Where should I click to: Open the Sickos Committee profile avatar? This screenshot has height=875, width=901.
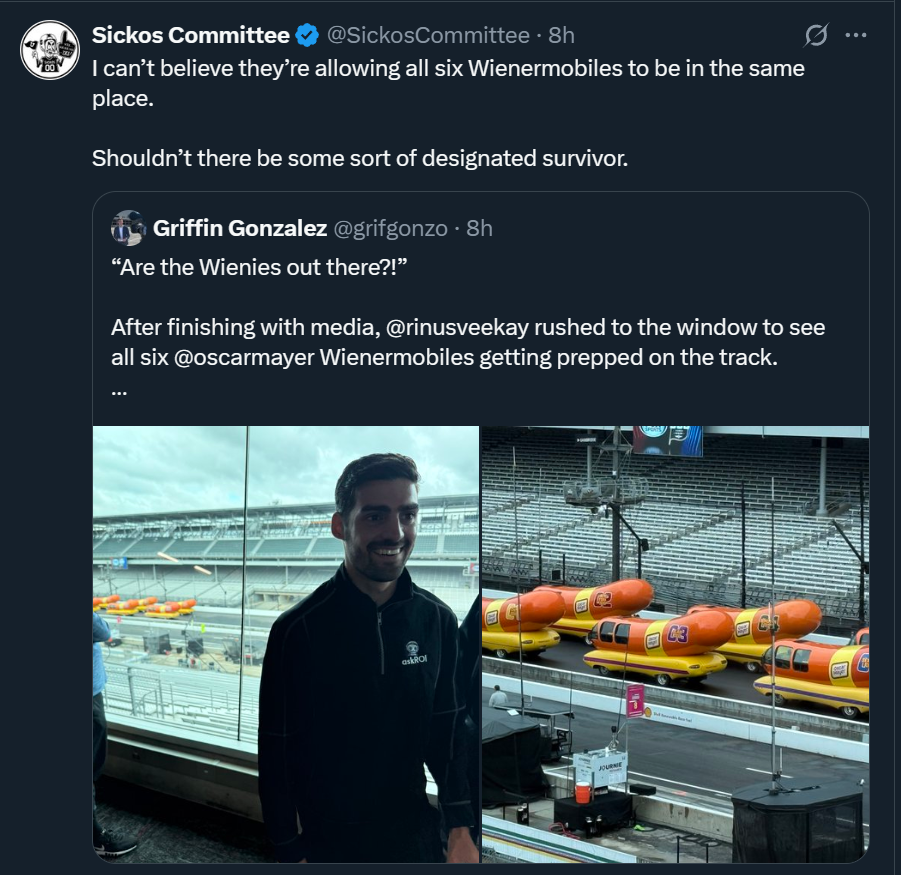[x=50, y=50]
